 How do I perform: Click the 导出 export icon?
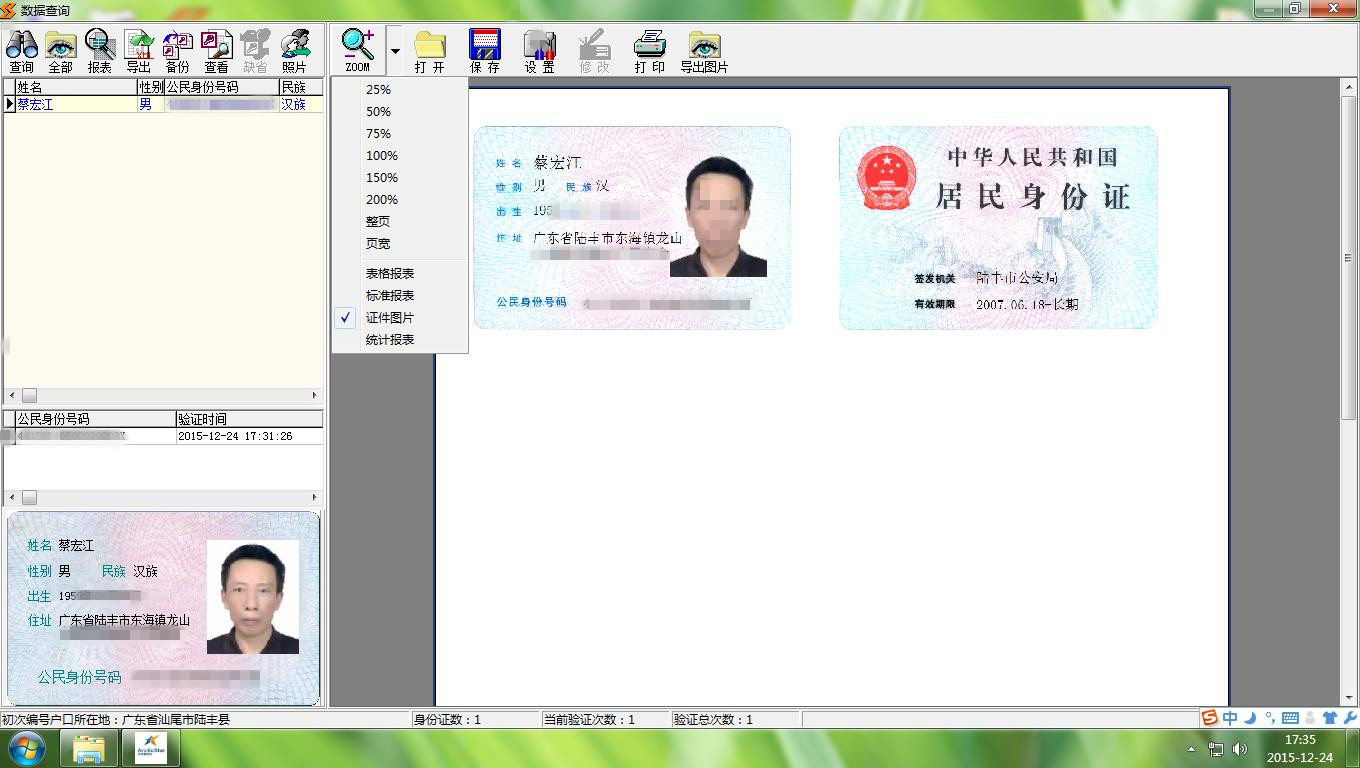point(139,50)
